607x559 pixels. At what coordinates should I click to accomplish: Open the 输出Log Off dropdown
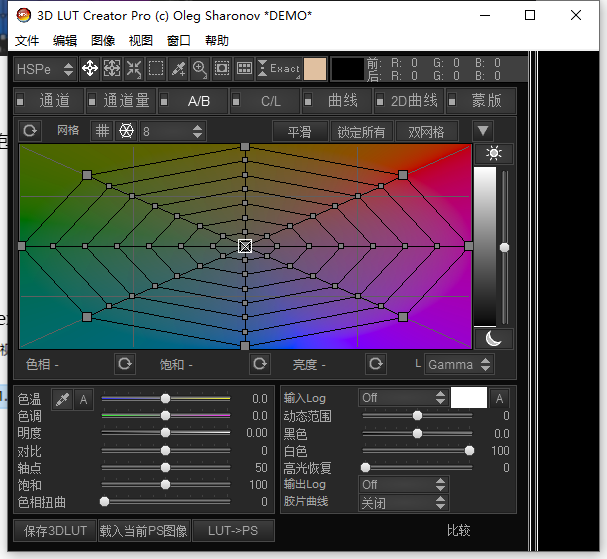coord(403,484)
